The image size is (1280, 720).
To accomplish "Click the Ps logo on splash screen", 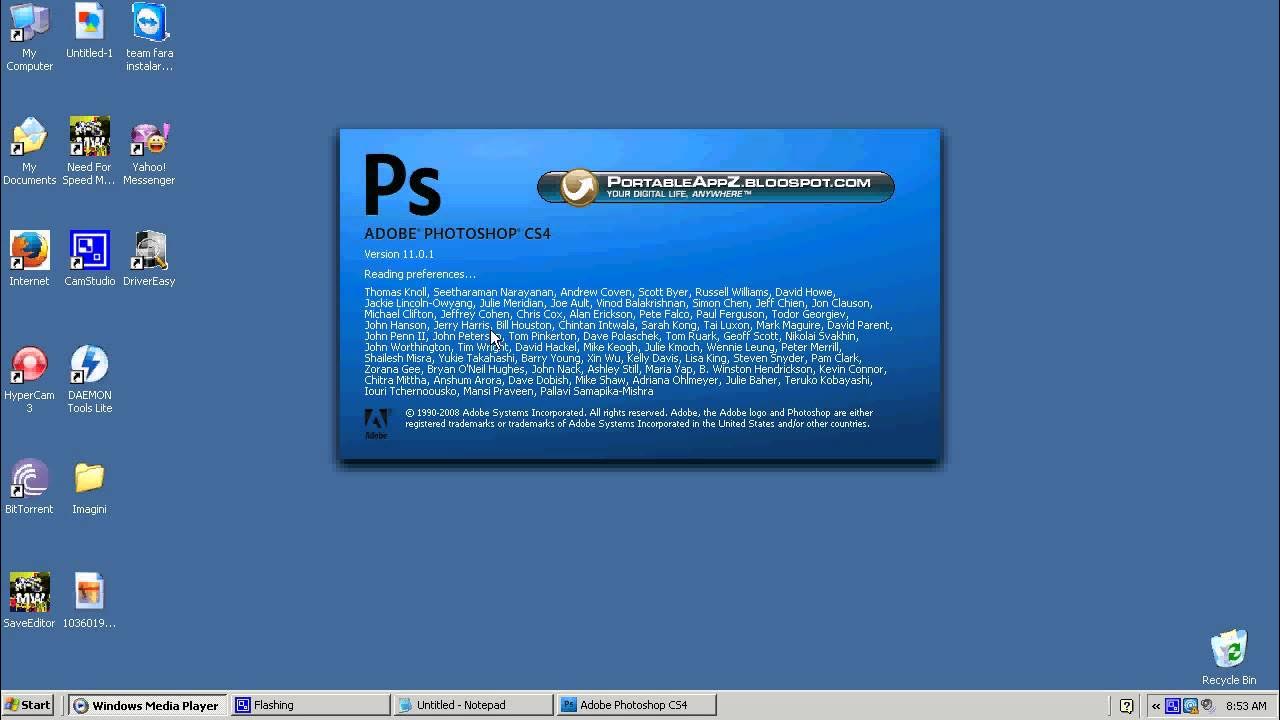I will (401, 185).
